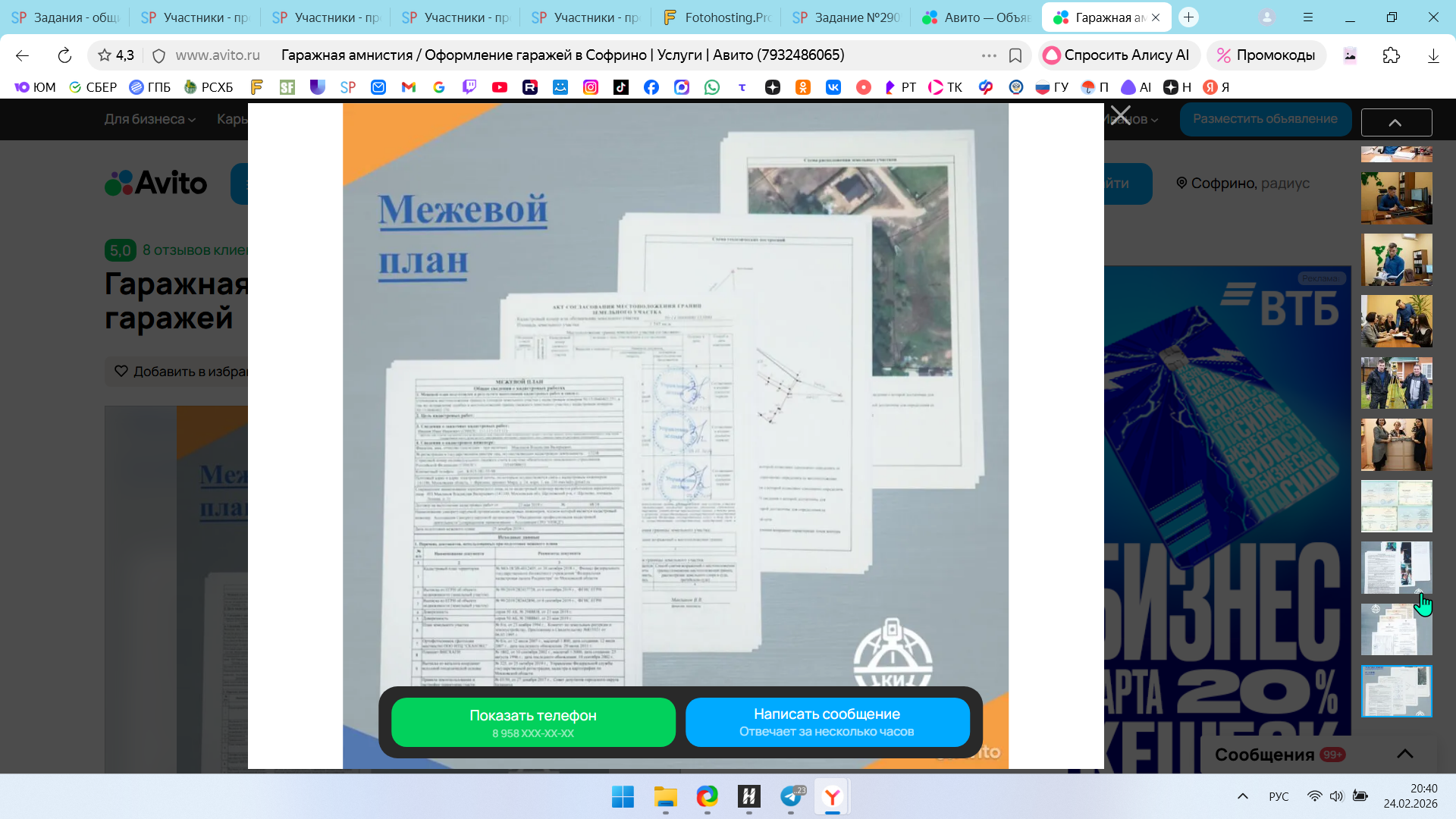Reload the page with refresh icon
Screen dimensions: 1456x819
click(64, 55)
